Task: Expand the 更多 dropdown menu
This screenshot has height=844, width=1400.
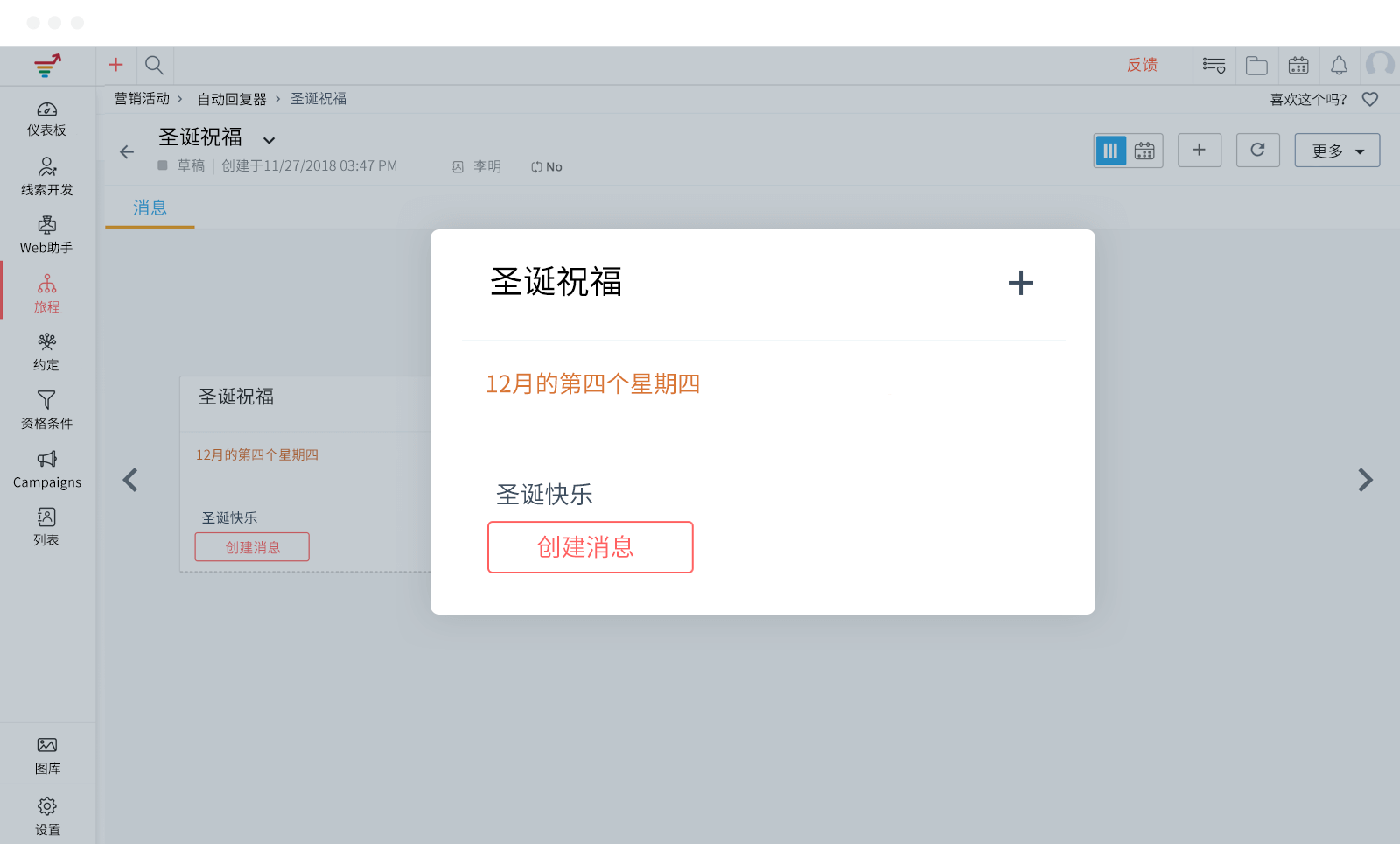Action: coord(1337,151)
